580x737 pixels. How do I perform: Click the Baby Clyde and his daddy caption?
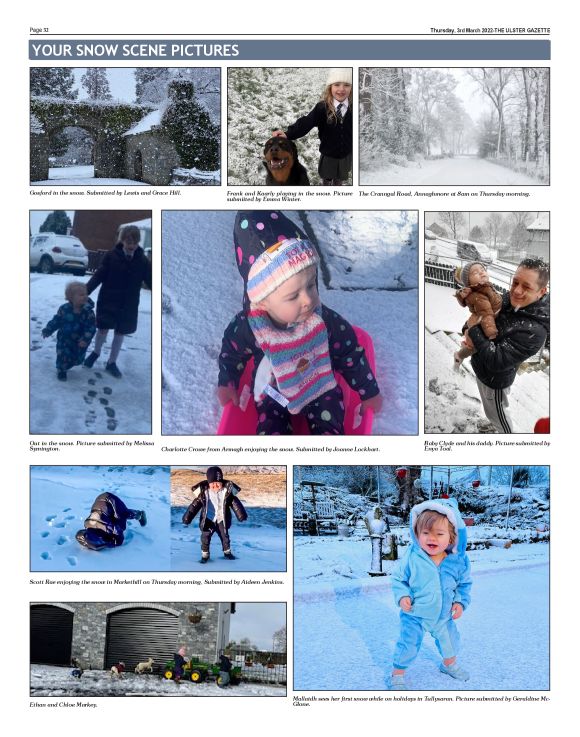pyautogui.click(x=487, y=446)
